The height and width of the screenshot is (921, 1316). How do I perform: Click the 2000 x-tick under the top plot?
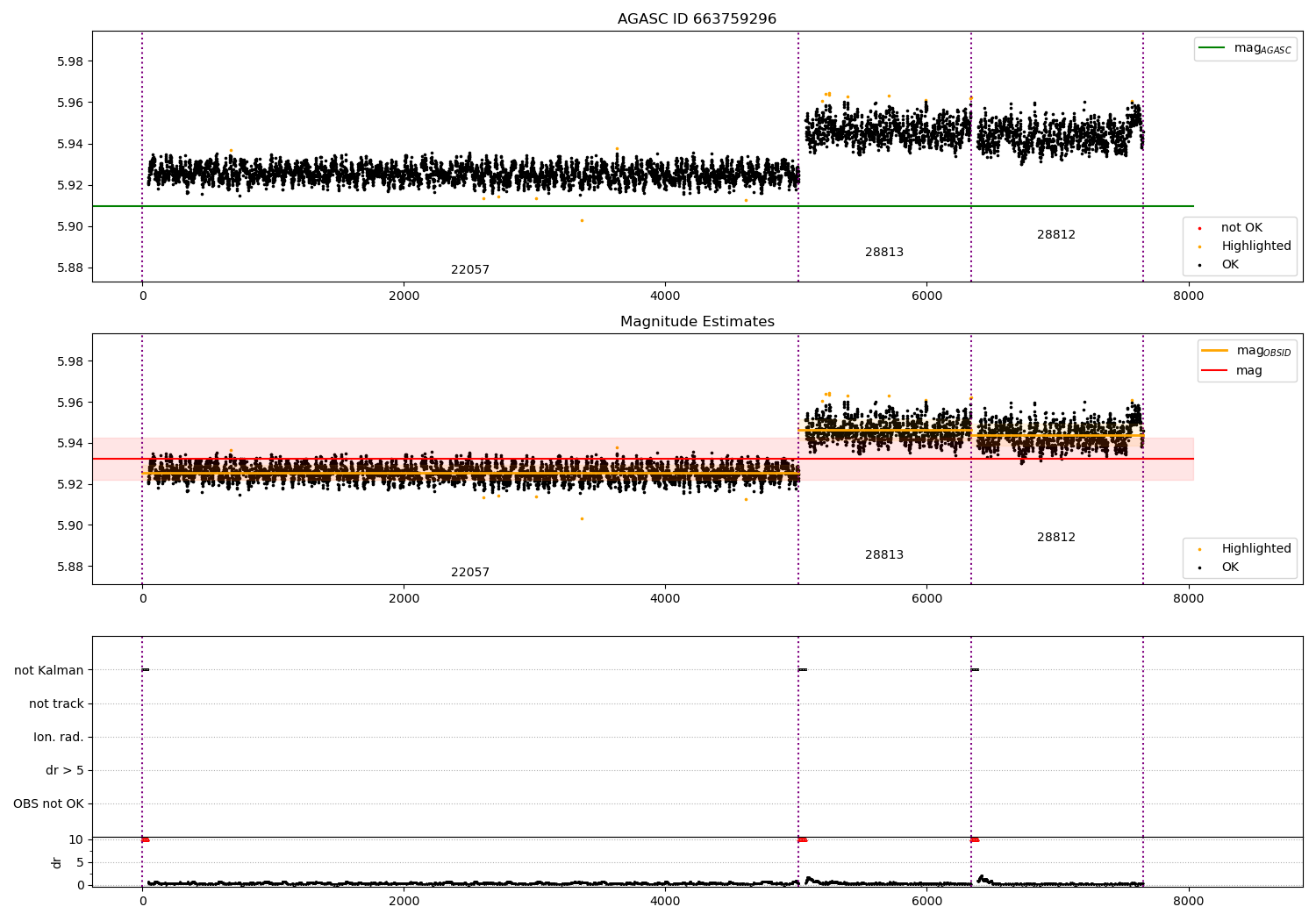point(404,296)
